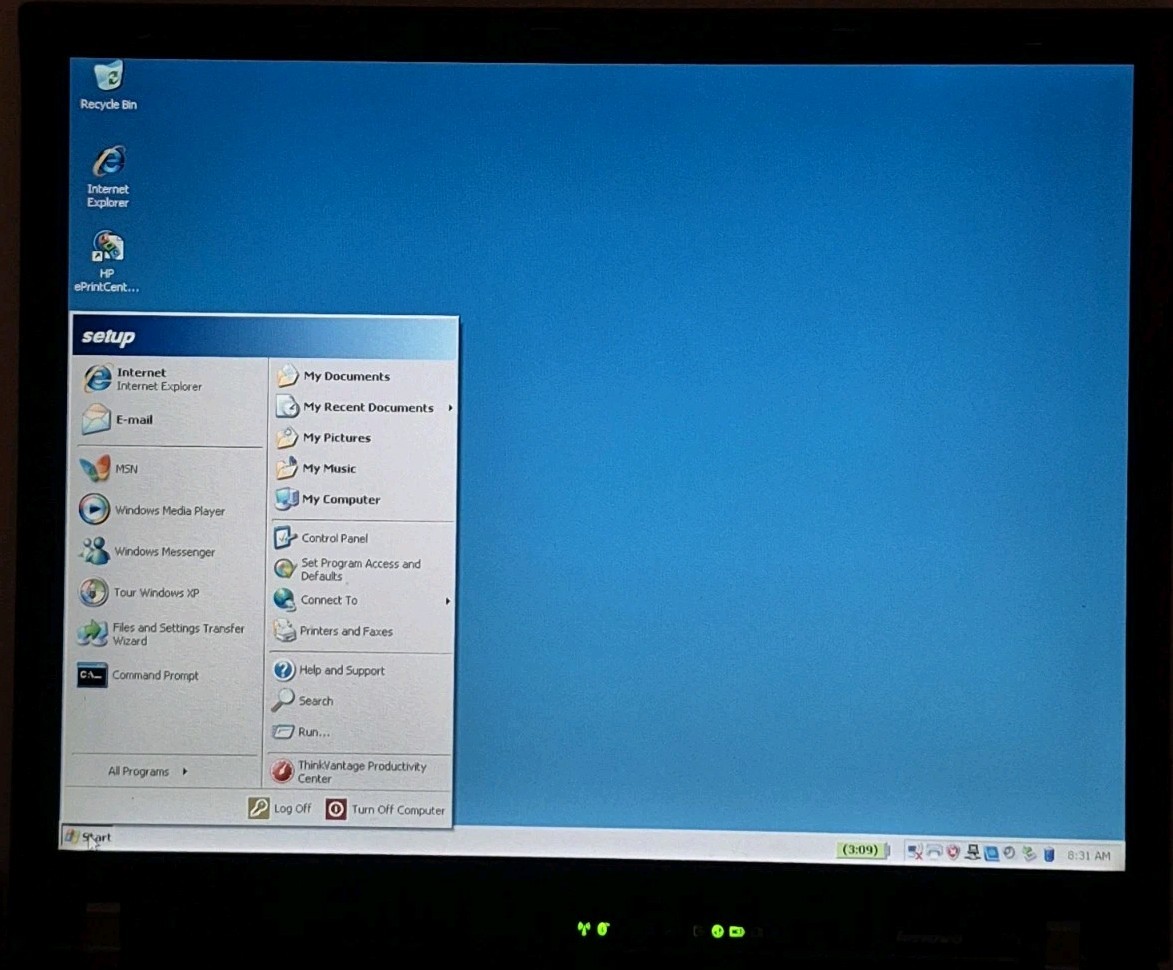Open Search from Start menu

click(x=361, y=701)
